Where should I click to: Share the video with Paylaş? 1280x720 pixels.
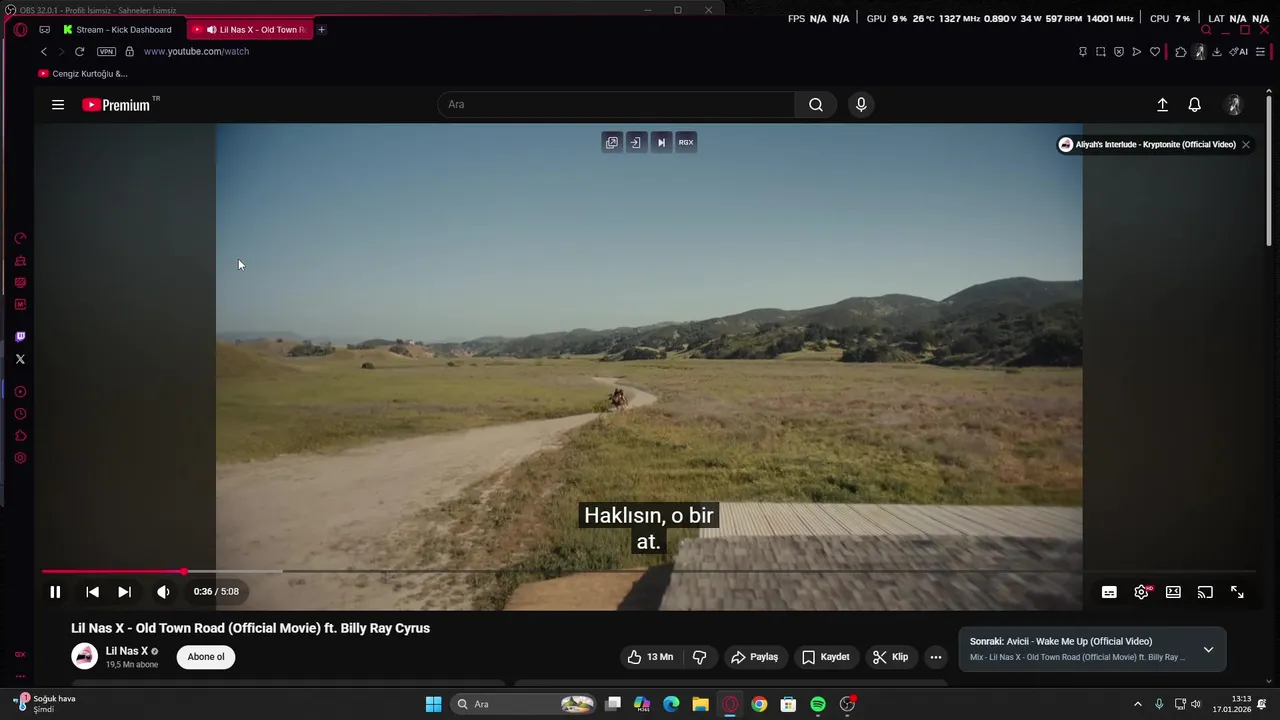754,657
